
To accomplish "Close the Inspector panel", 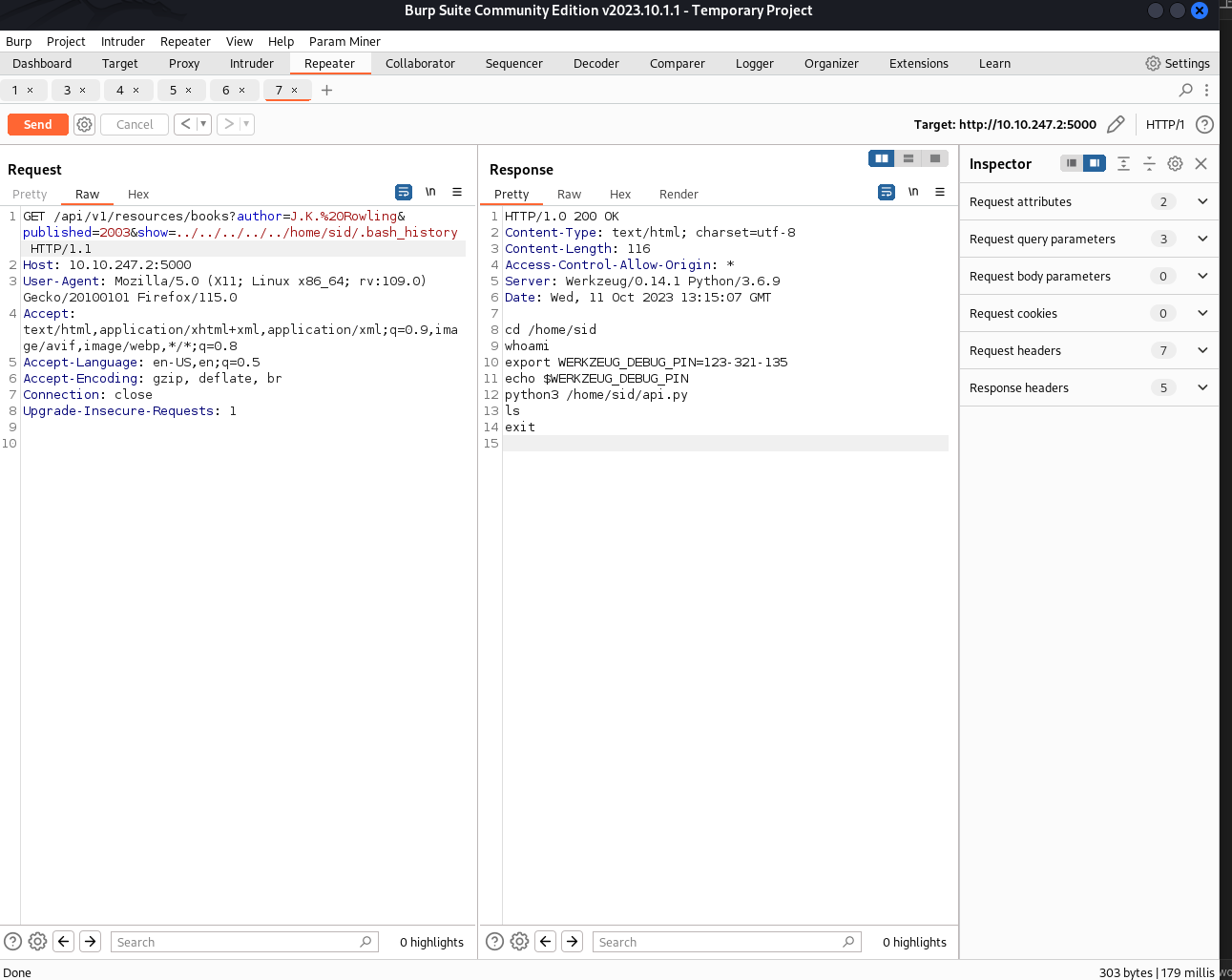I will tap(1201, 163).
